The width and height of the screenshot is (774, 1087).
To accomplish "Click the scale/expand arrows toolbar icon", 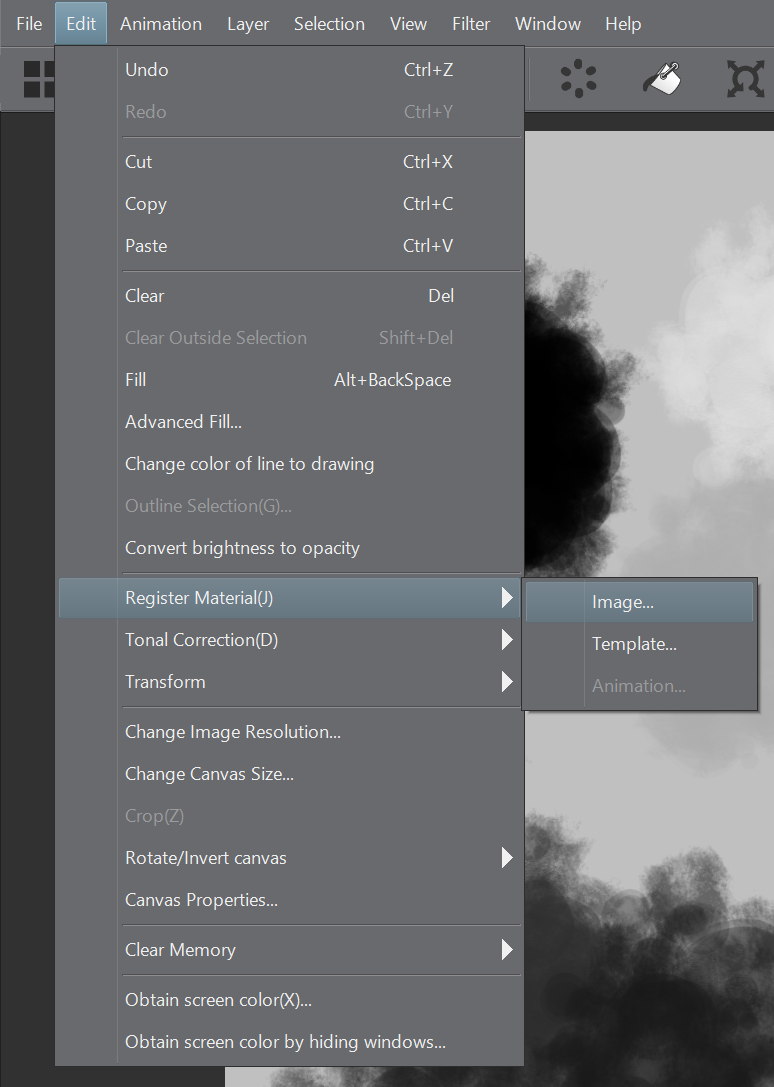I will [746, 78].
